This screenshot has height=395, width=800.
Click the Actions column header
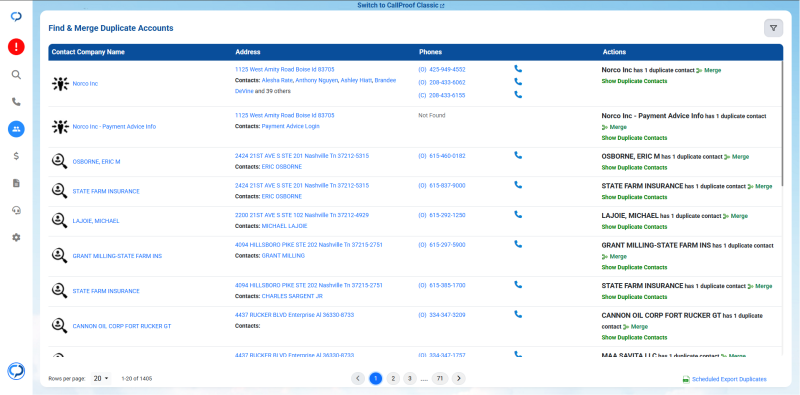pyautogui.click(x=614, y=52)
